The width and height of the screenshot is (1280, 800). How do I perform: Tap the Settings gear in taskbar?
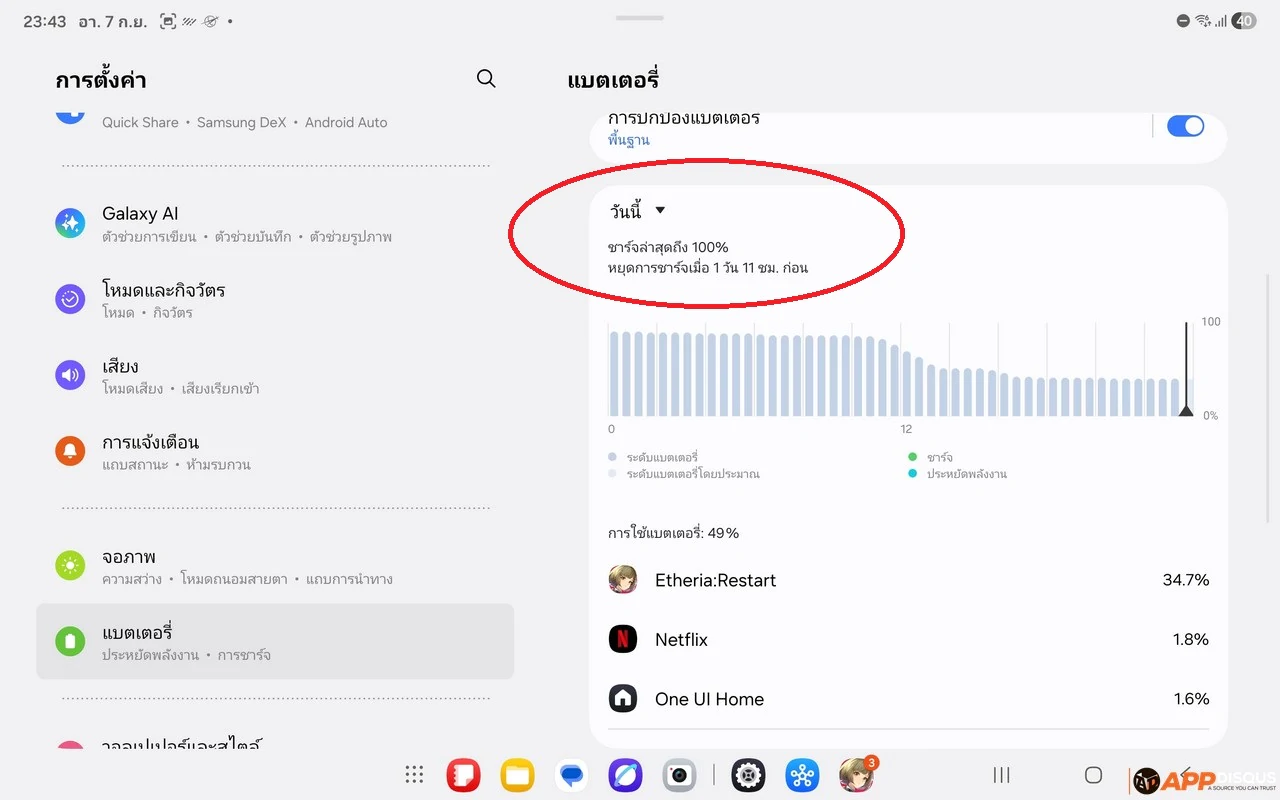point(748,775)
